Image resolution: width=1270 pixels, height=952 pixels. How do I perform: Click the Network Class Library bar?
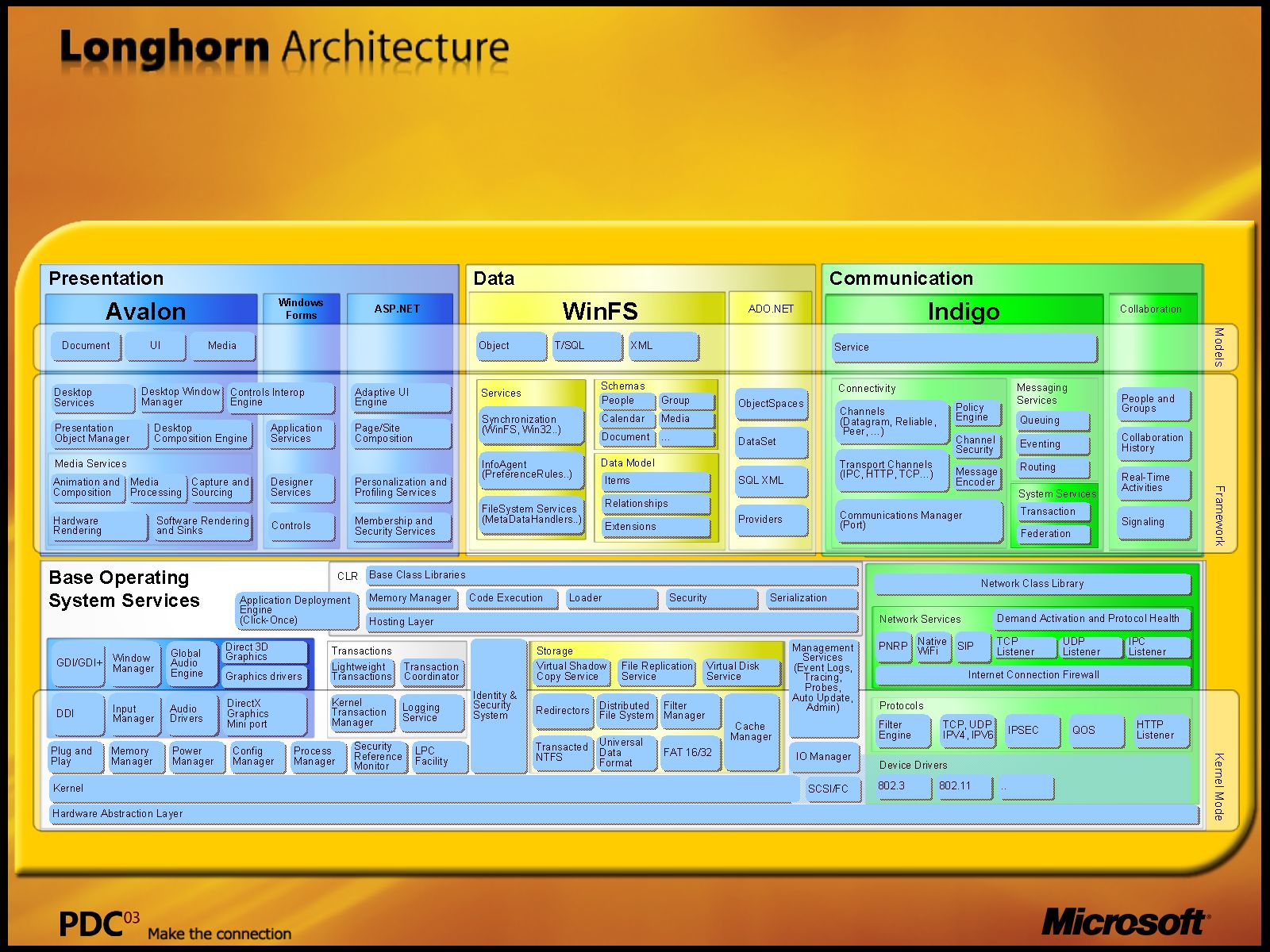(1032, 584)
